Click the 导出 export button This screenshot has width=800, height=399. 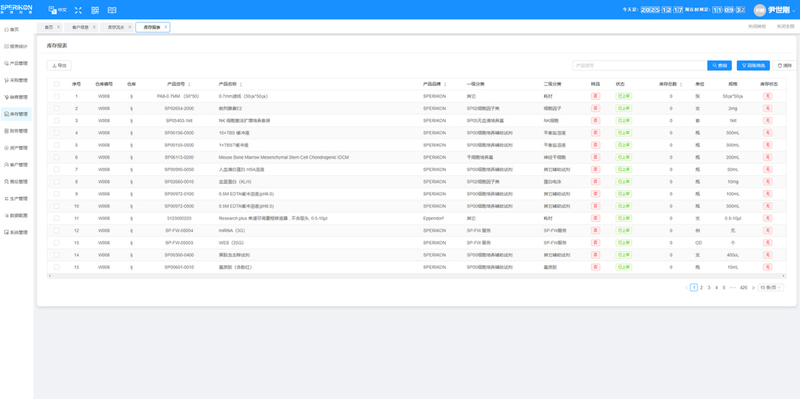pyautogui.click(x=59, y=65)
